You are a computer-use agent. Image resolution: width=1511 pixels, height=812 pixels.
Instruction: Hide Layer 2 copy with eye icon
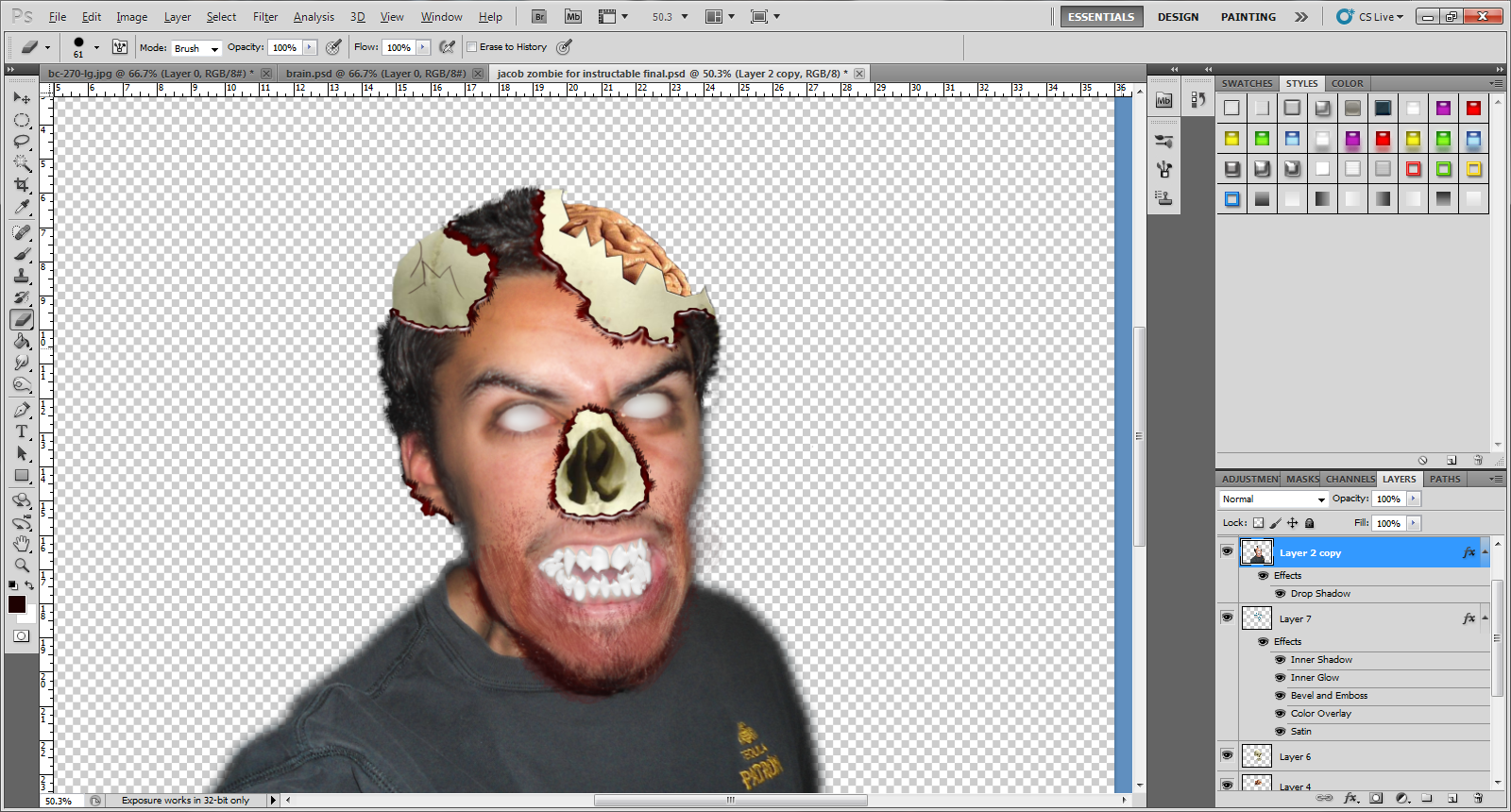tap(1227, 551)
